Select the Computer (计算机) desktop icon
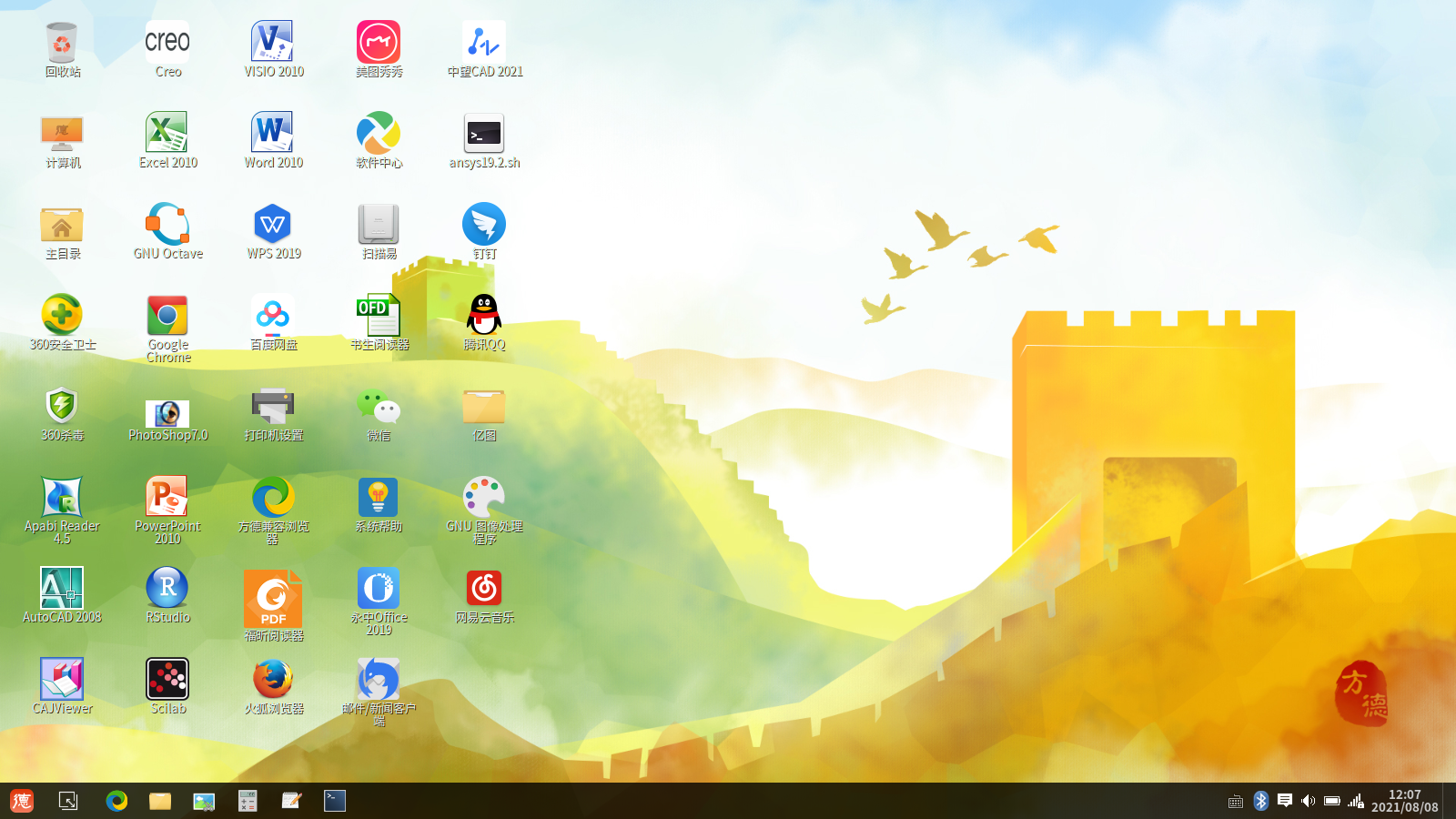Image resolution: width=1456 pixels, height=819 pixels. point(62,134)
